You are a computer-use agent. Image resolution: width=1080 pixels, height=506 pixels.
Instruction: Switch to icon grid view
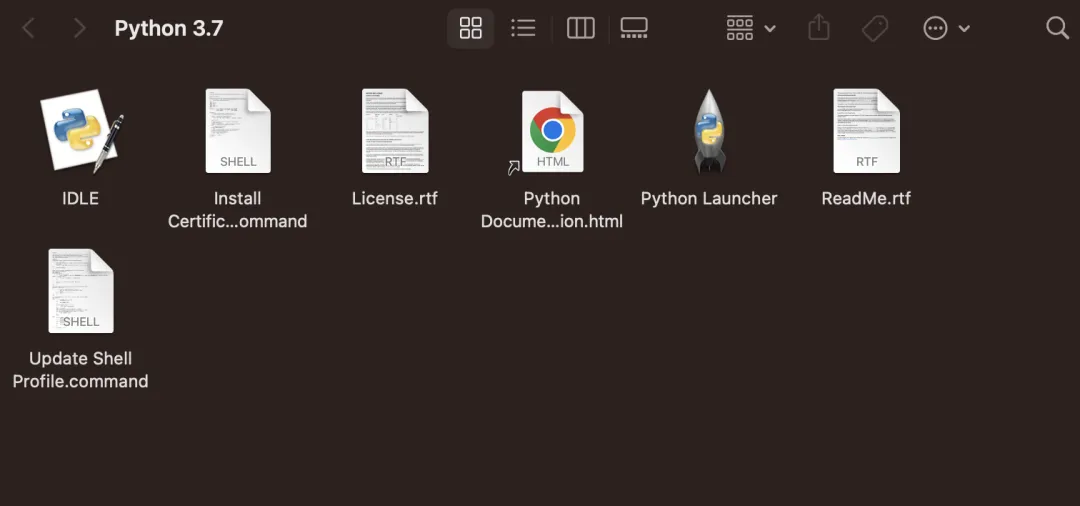pyautogui.click(x=470, y=28)
